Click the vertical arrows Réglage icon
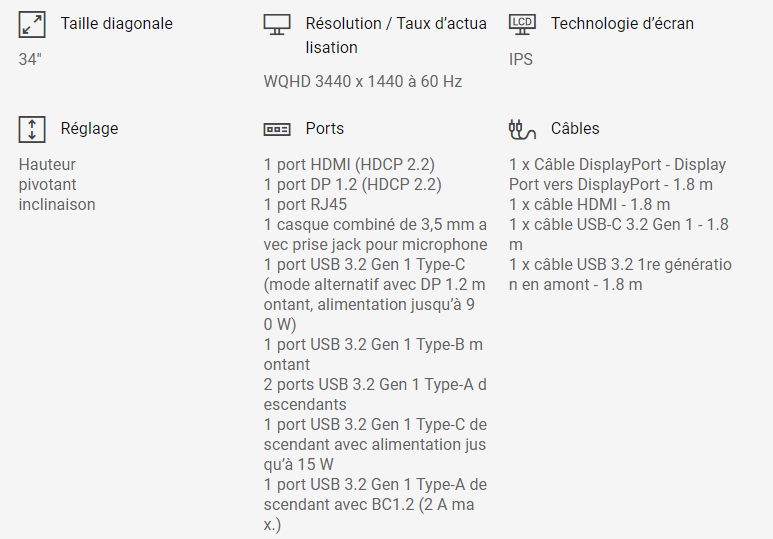 32,129
